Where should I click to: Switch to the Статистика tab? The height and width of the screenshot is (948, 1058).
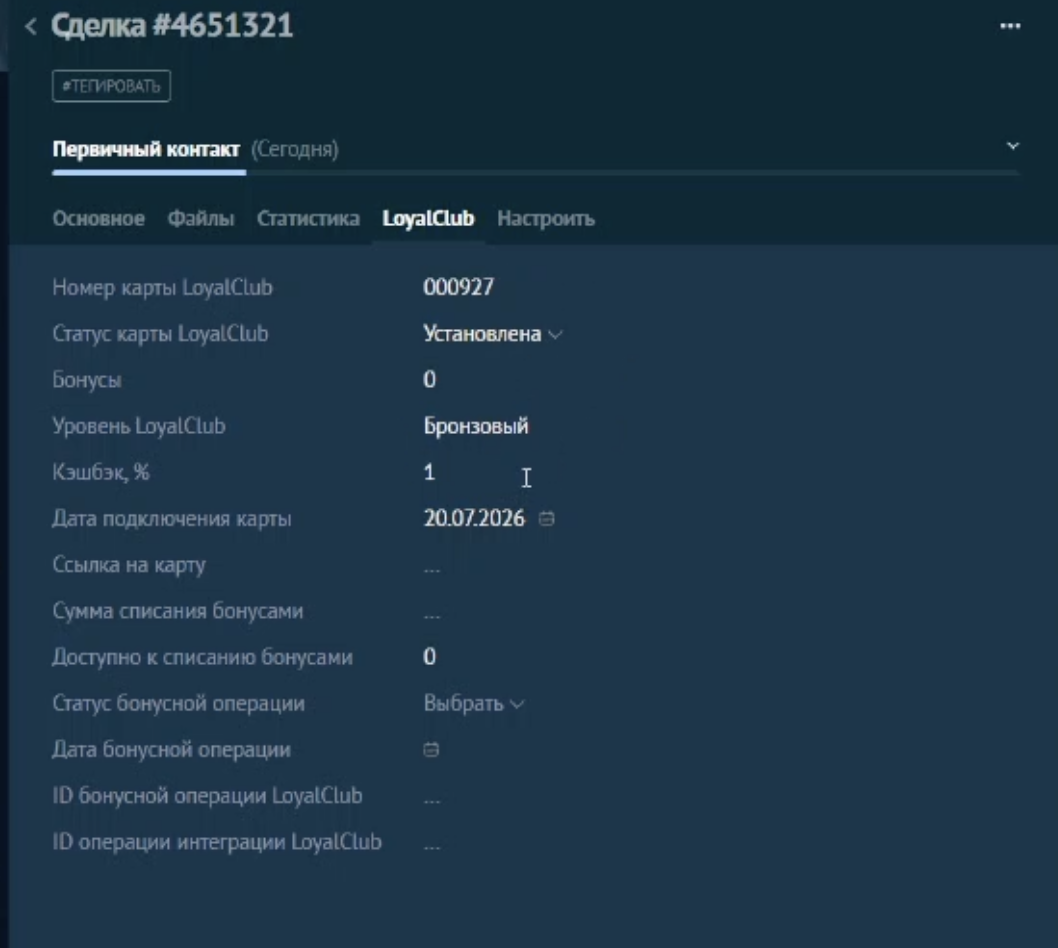coord(308,219)
